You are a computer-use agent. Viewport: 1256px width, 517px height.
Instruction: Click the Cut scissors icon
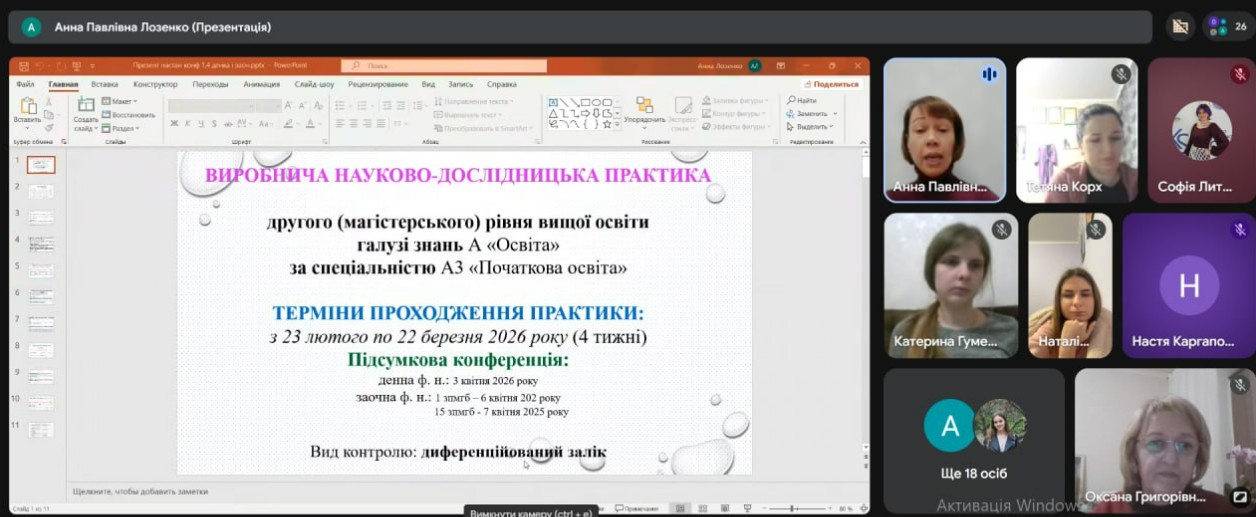click(49, 101)
